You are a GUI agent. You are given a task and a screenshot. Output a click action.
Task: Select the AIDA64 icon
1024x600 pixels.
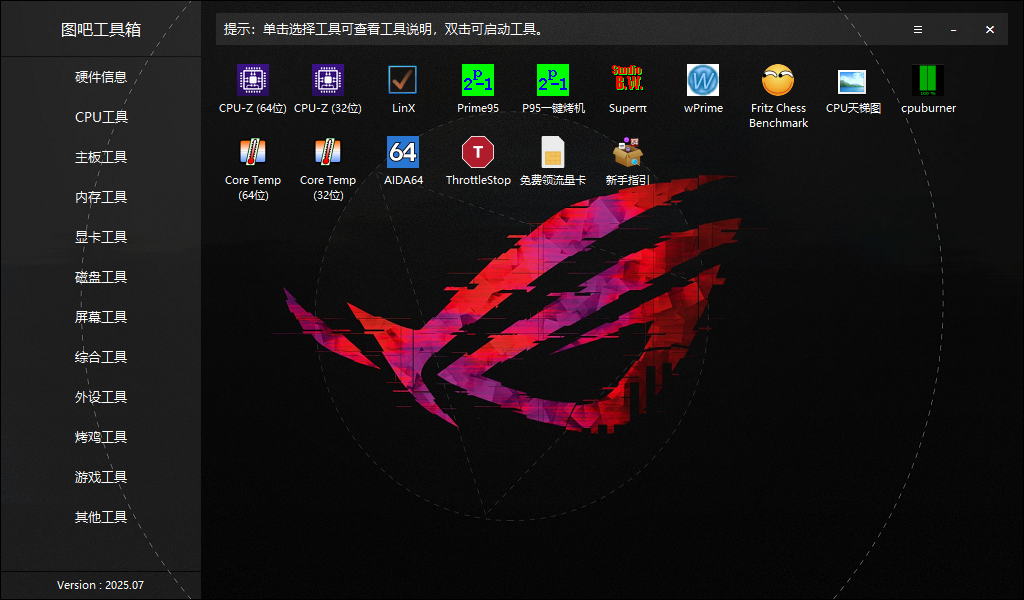pos(403,152)
